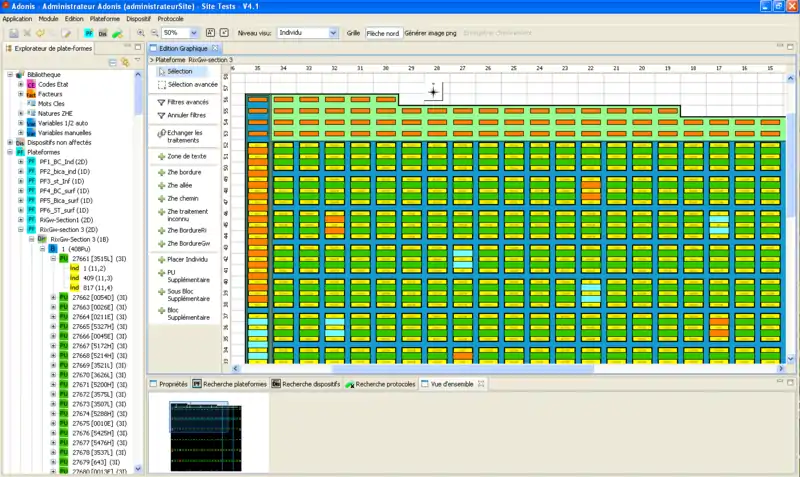Select the Zhe bordure tool

[184, 173]
